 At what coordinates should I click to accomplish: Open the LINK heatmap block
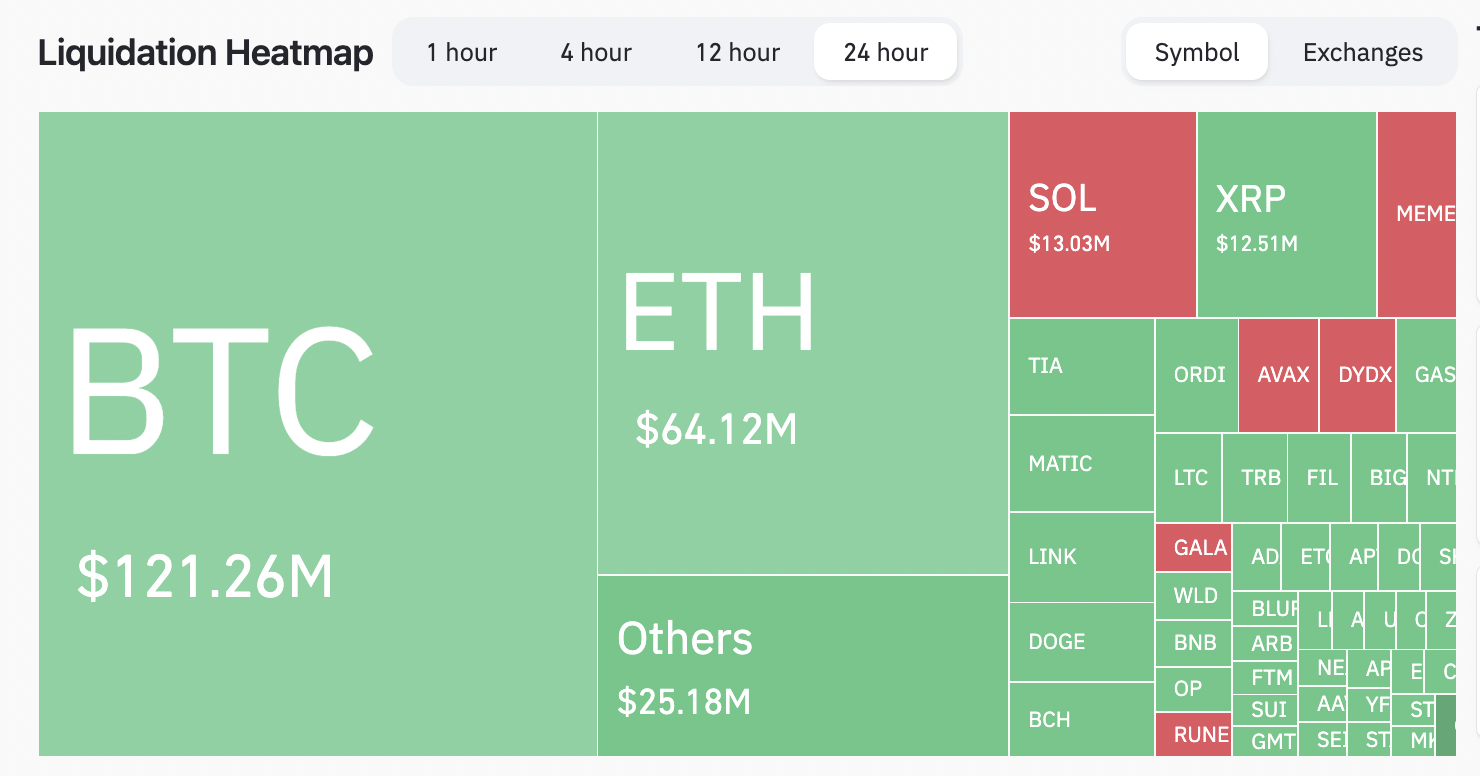point(1081,557)
